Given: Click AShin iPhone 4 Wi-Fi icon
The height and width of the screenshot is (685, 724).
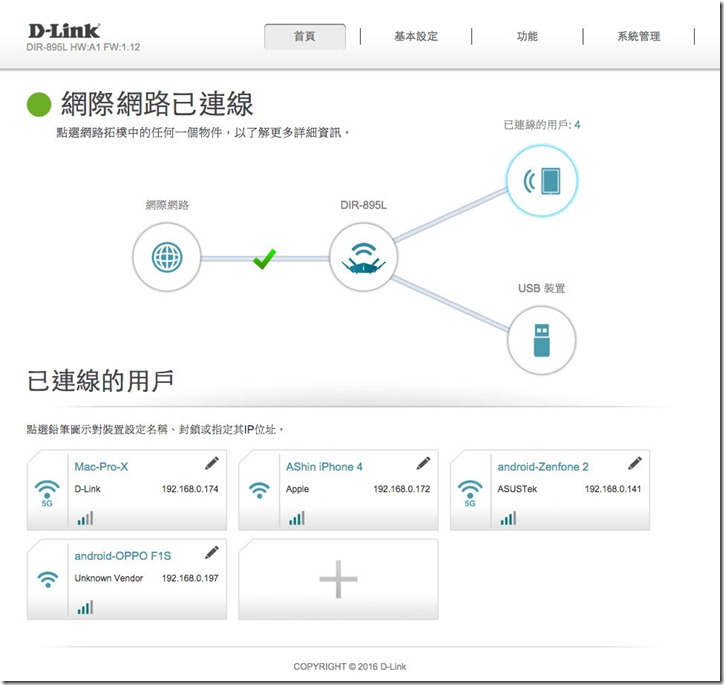Looking at the screenshot, I should tap(259, 490).
